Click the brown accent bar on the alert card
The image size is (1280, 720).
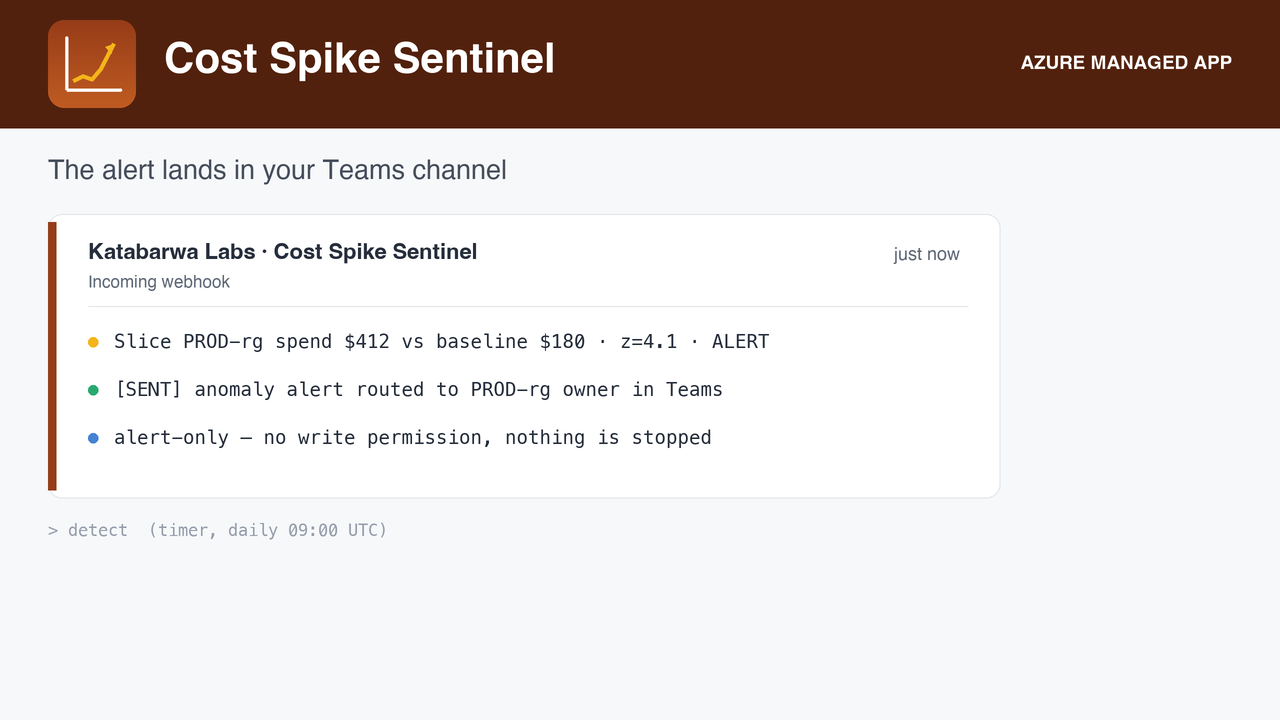point(52,356)
